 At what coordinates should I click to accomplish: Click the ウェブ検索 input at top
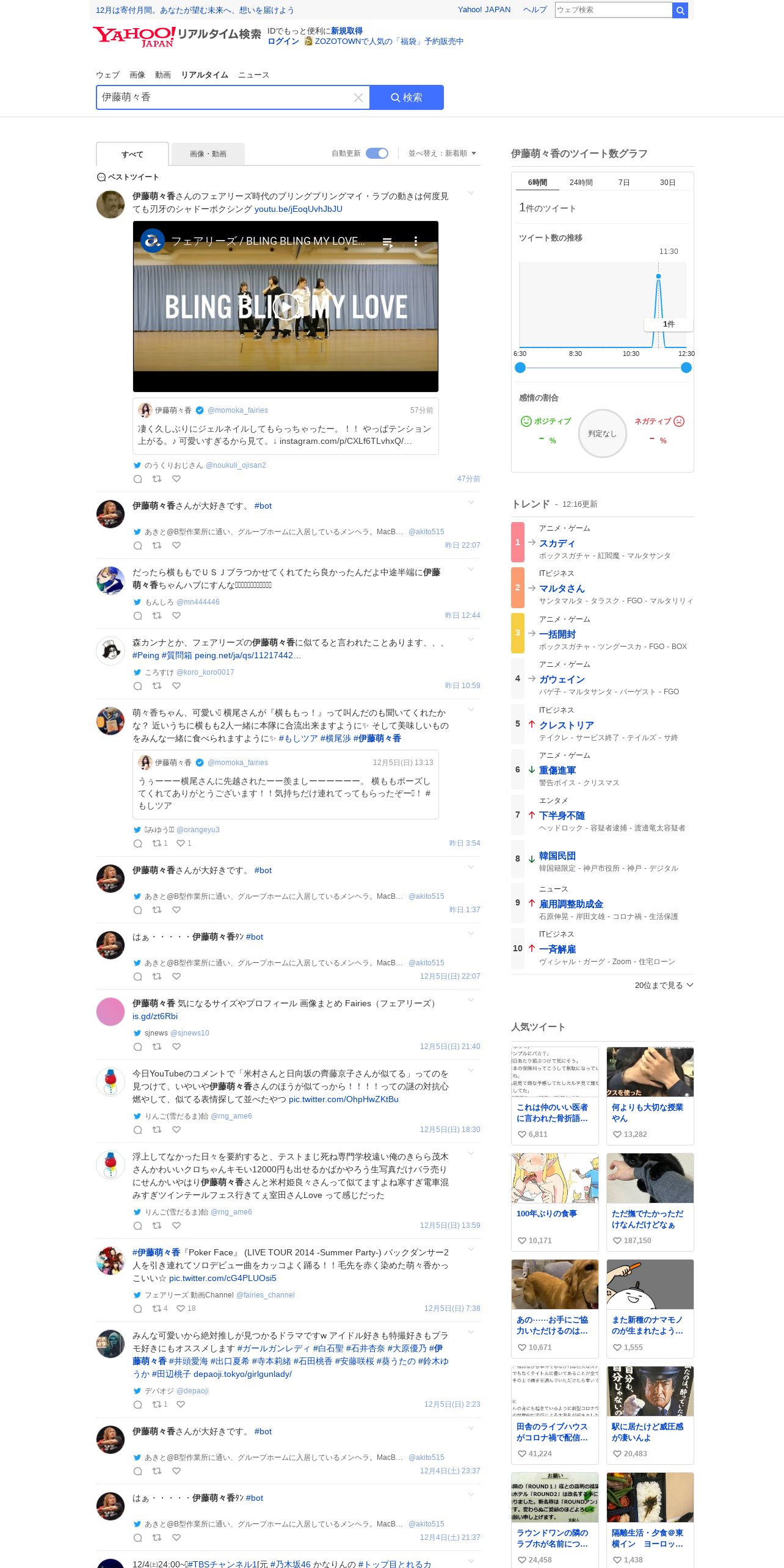(x=613, y=10)
